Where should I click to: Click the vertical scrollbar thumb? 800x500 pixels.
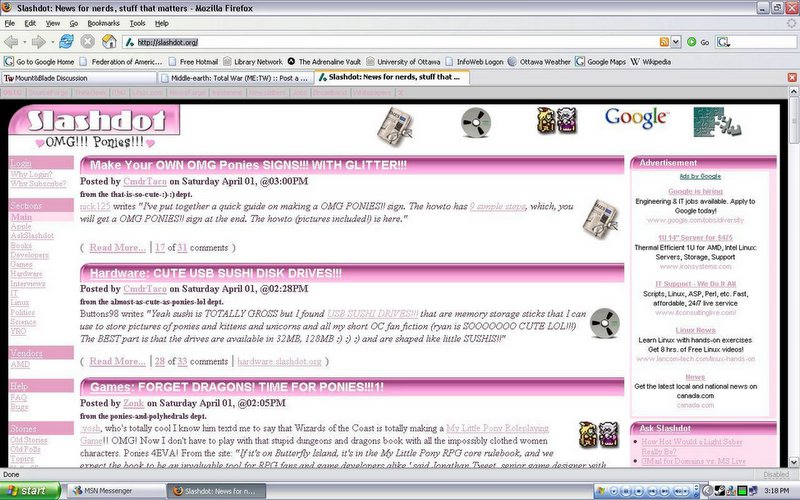[x=794, y=120]
